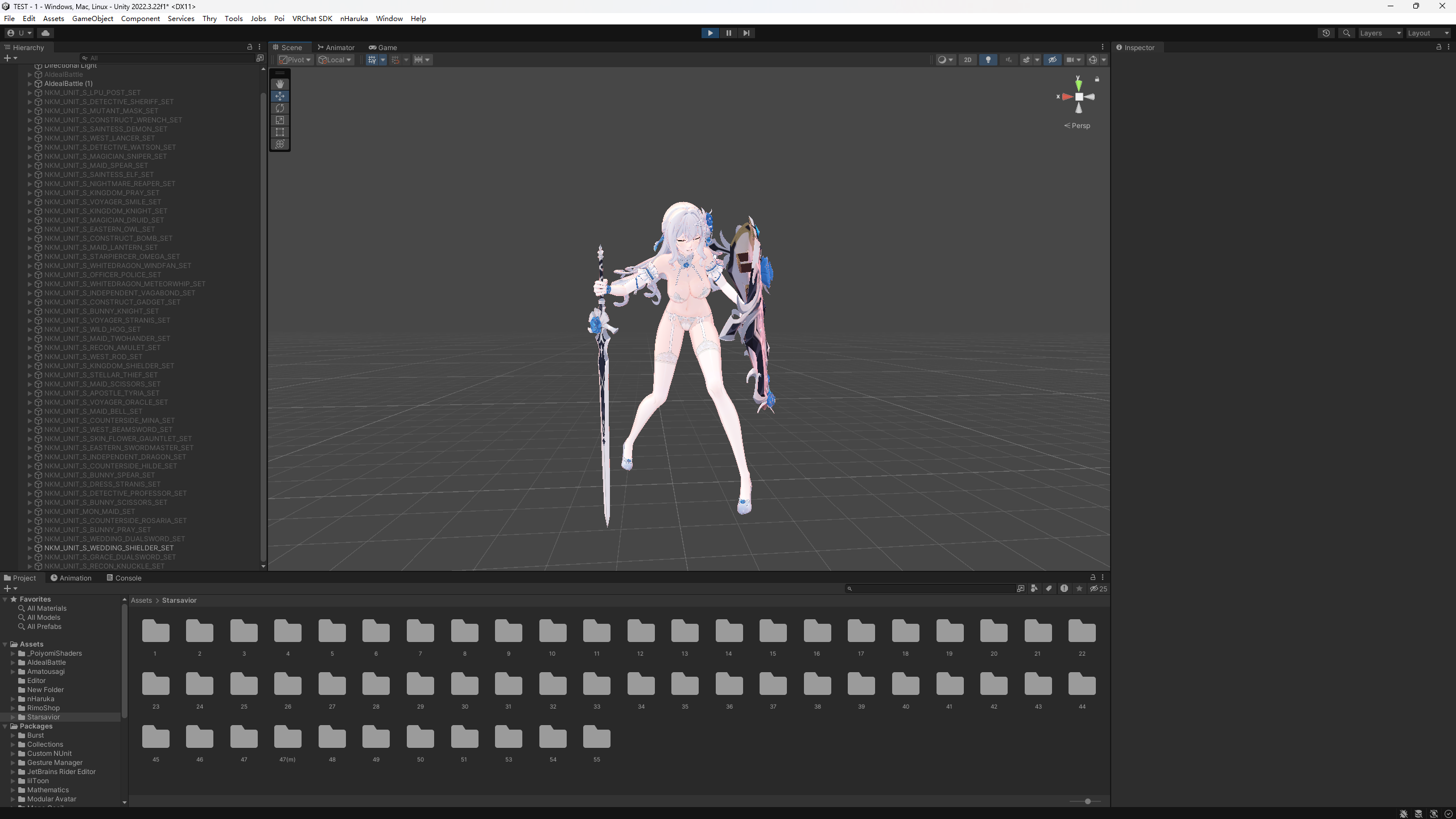
Task: Select NKM_UNIT_S_WEDDING_SHIELDER_SET in Hierarchy
Action: pyautogui.click(x=109, y=548)
